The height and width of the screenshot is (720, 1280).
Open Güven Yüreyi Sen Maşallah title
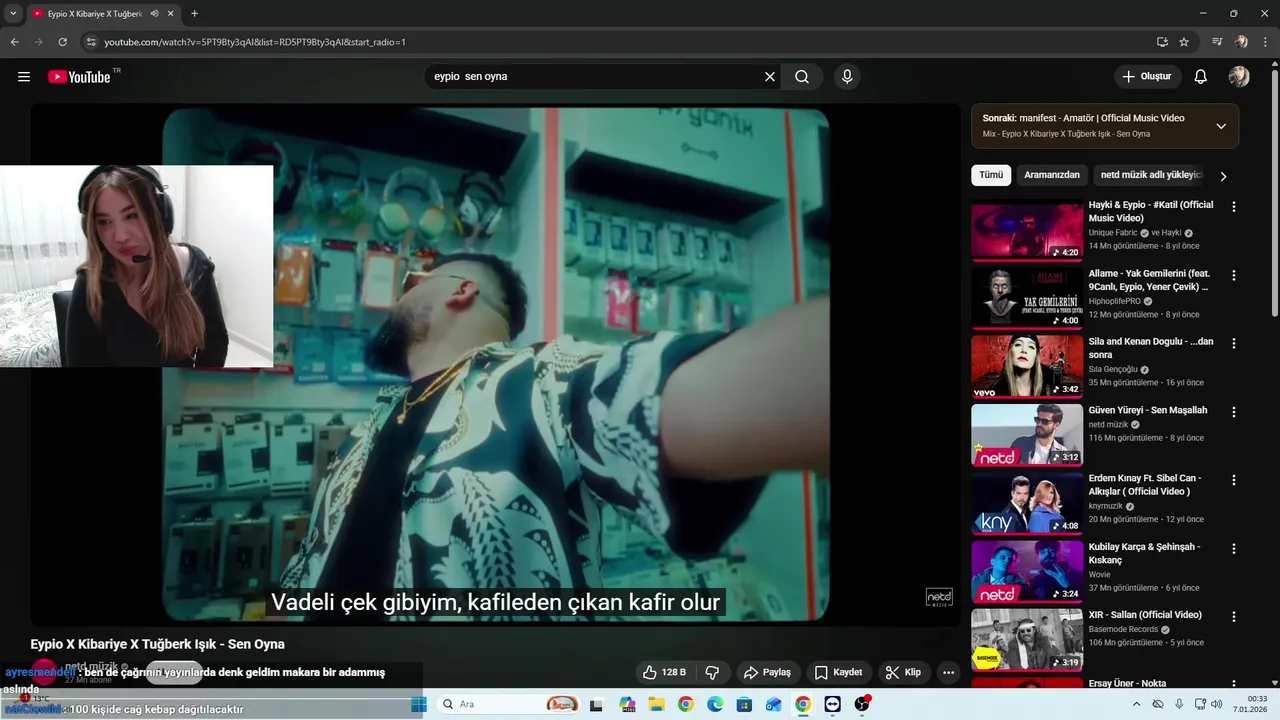1148,410
